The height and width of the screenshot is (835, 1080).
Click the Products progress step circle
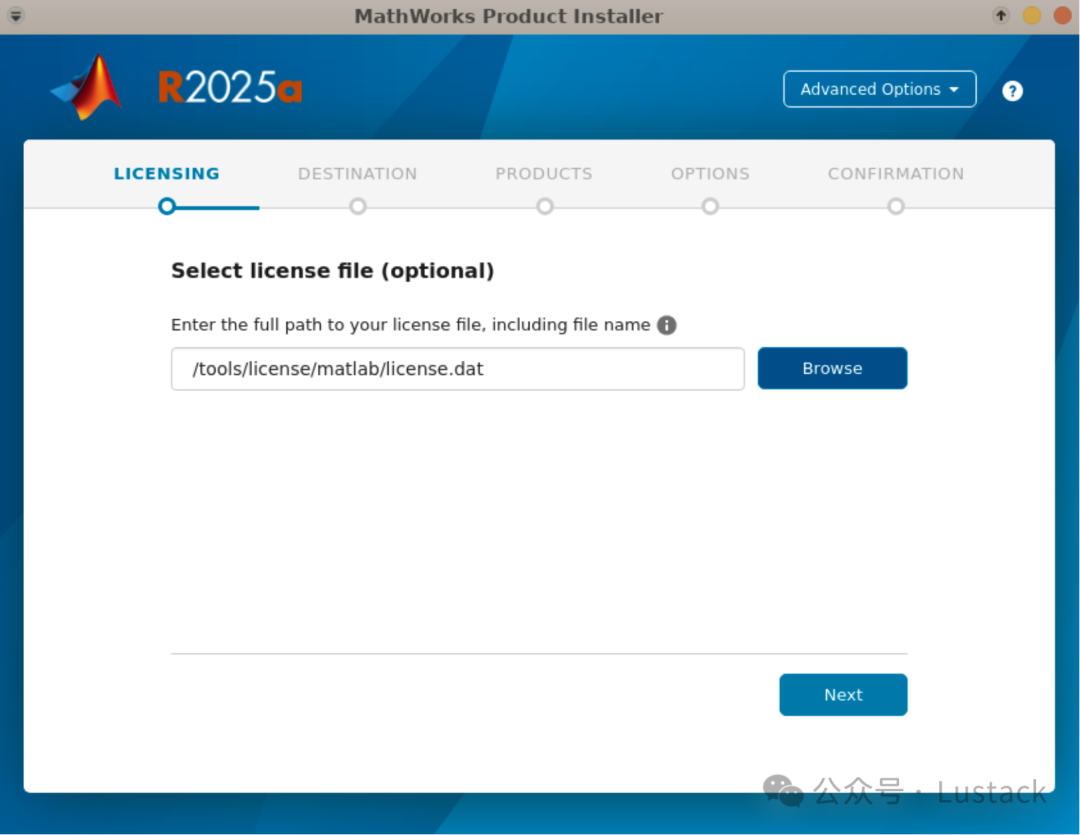tap(545, 206)
